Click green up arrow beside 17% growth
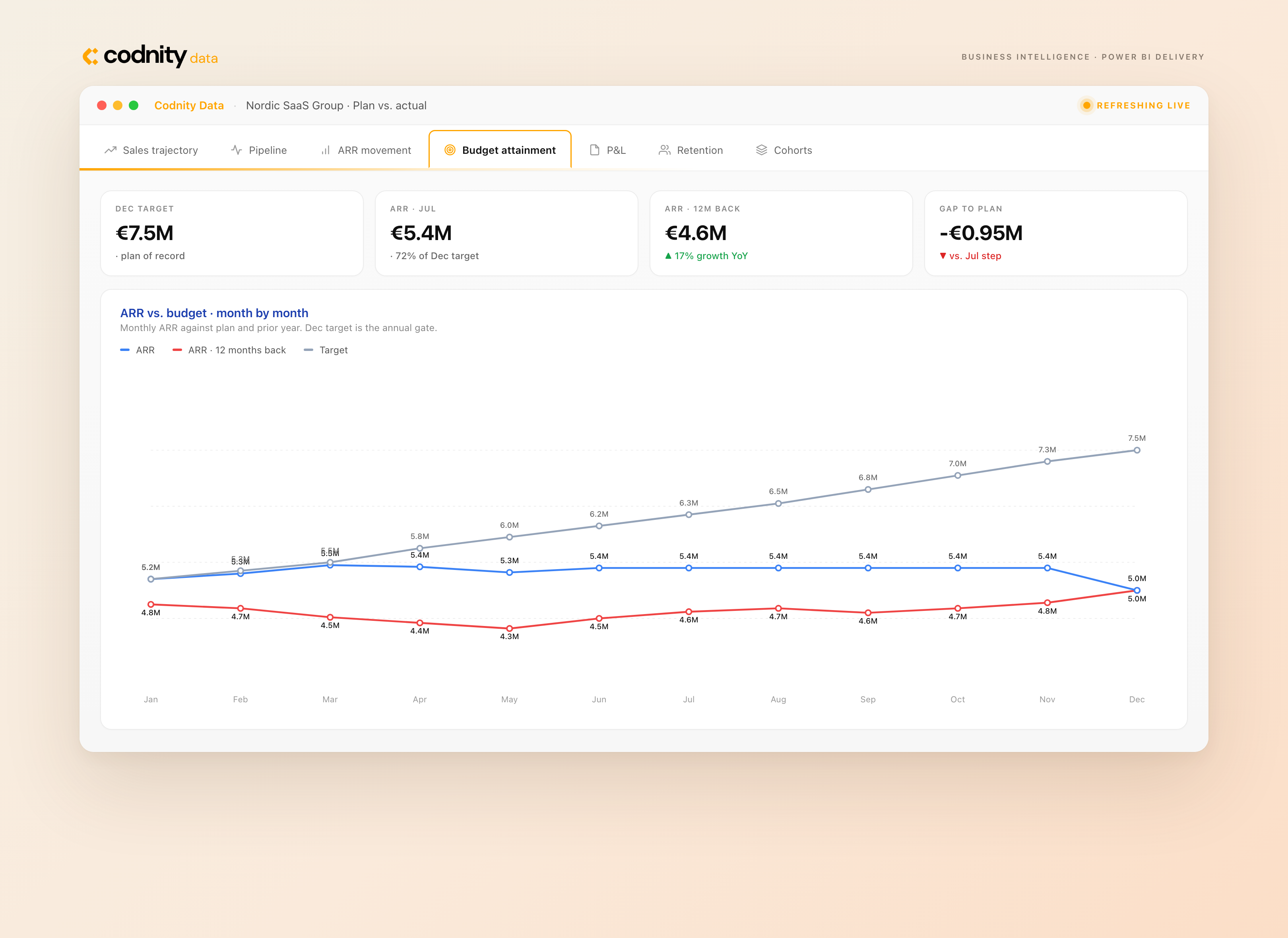1288x938 pixels. tap(668, 256)
